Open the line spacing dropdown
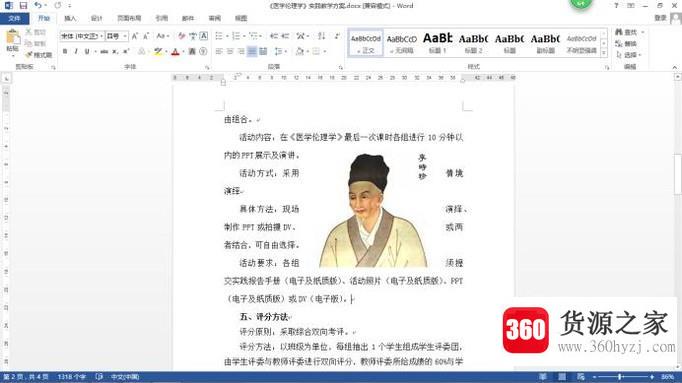682x383 pixels. pyautogui.click(x=285, y=52)
